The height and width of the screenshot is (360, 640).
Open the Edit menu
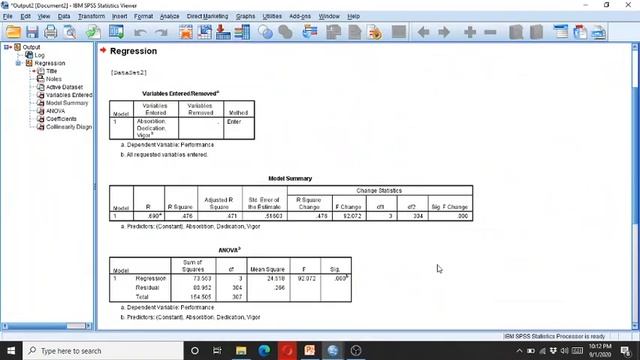pos(25,16)
